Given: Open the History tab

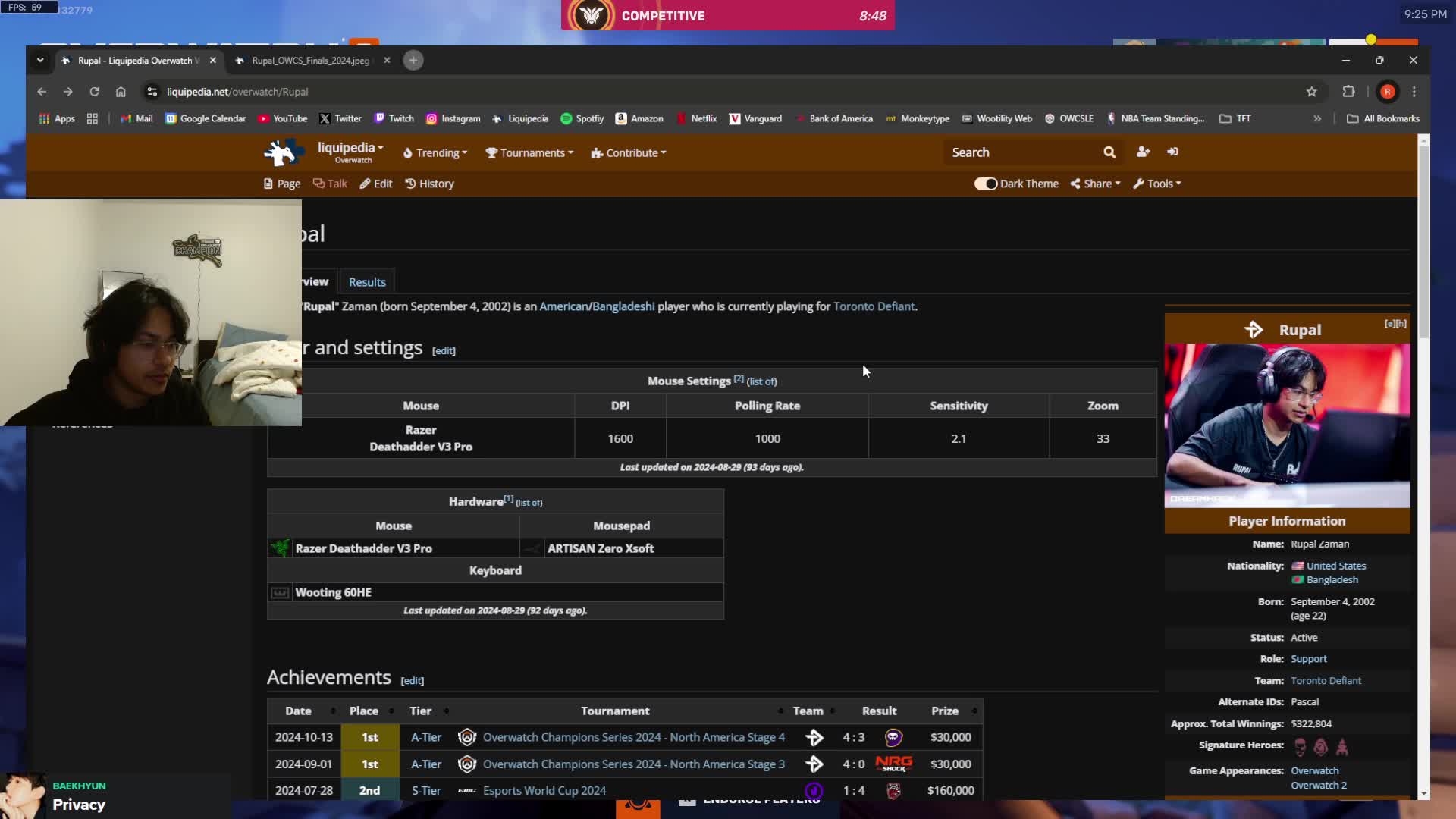Looking at the screenshot, I should 429,184.
